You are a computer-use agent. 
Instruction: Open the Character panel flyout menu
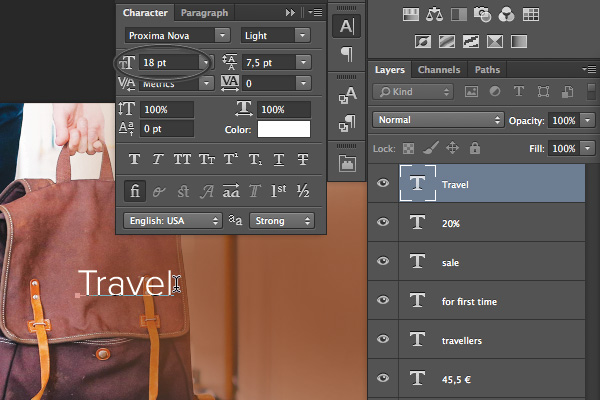point(316,13)
